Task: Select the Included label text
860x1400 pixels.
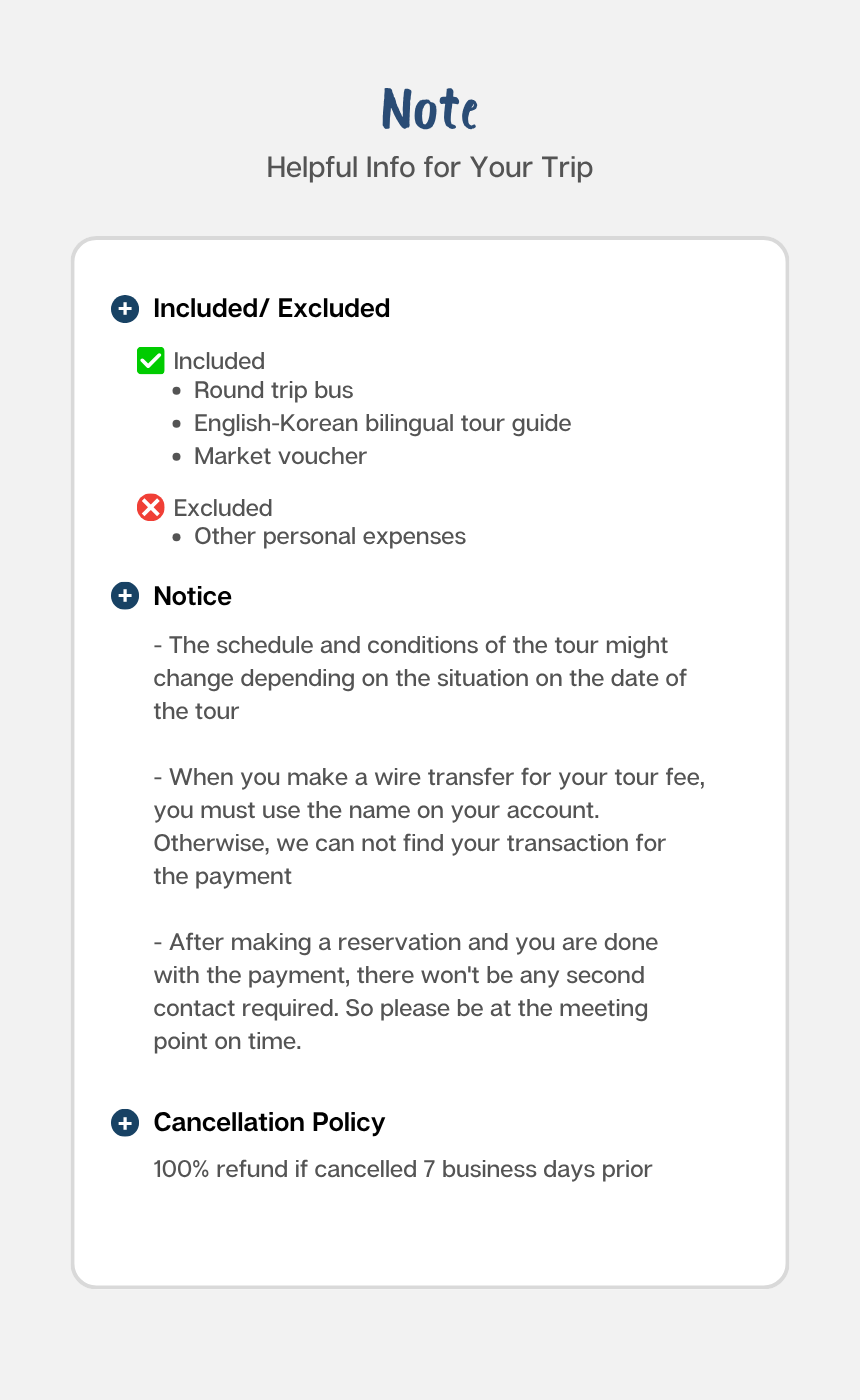Action: pyautogui.click(x=219, y=361)
